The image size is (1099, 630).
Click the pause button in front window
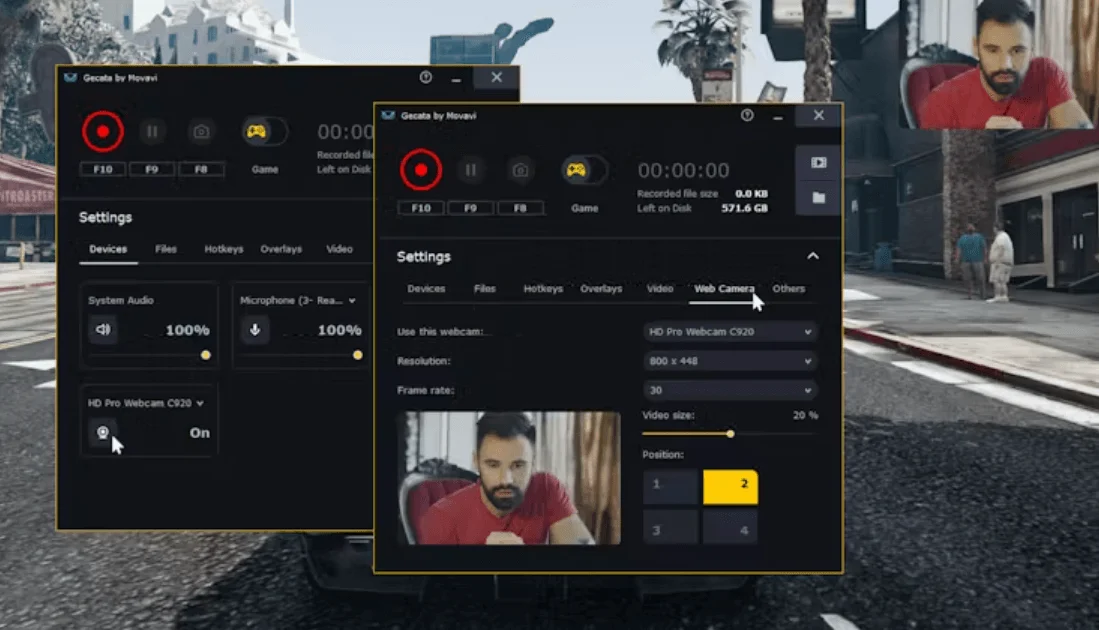click(x=471, y=170)
